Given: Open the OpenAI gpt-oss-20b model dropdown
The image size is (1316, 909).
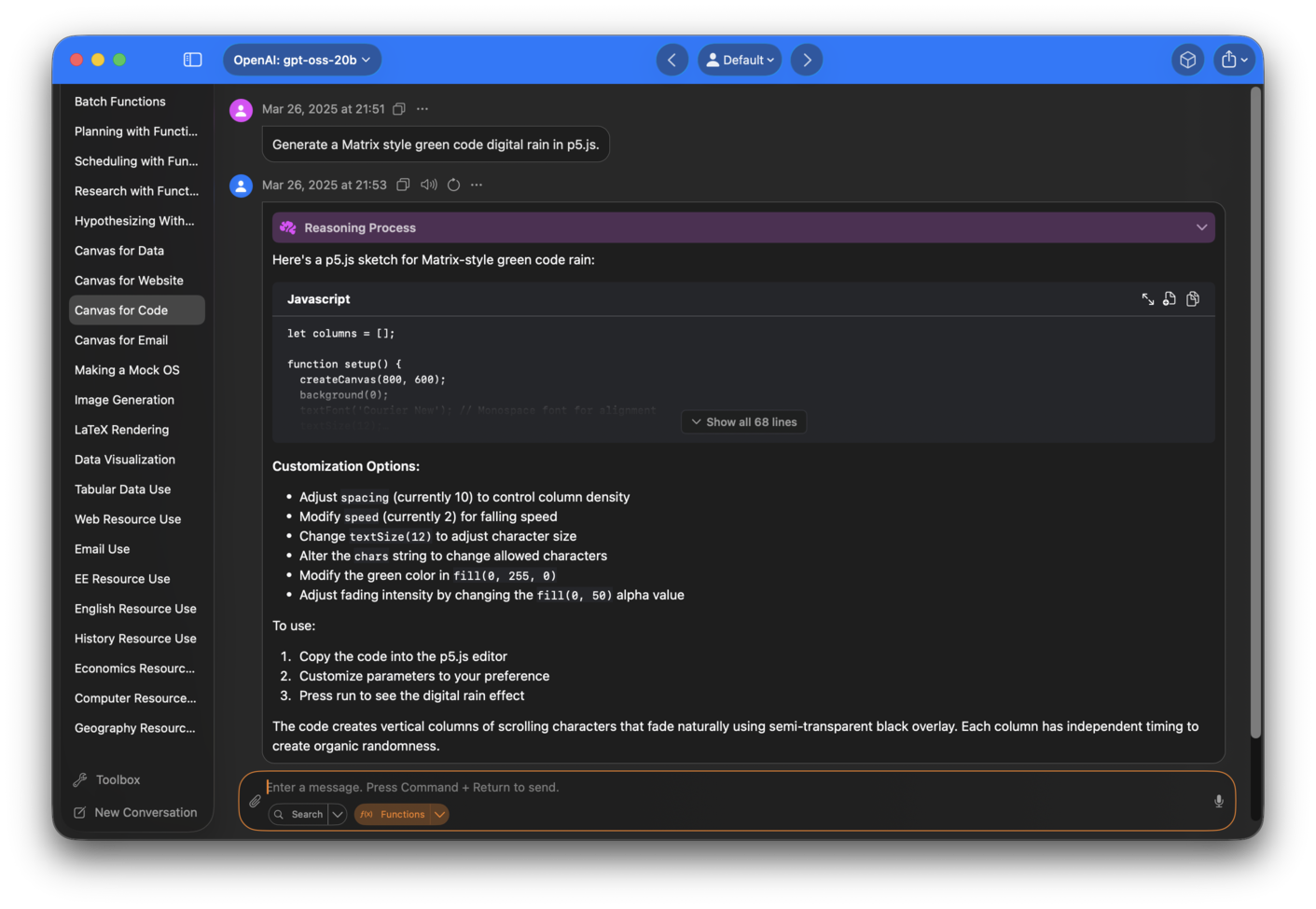Looking at the screenshot, I should tap(301, 60).
